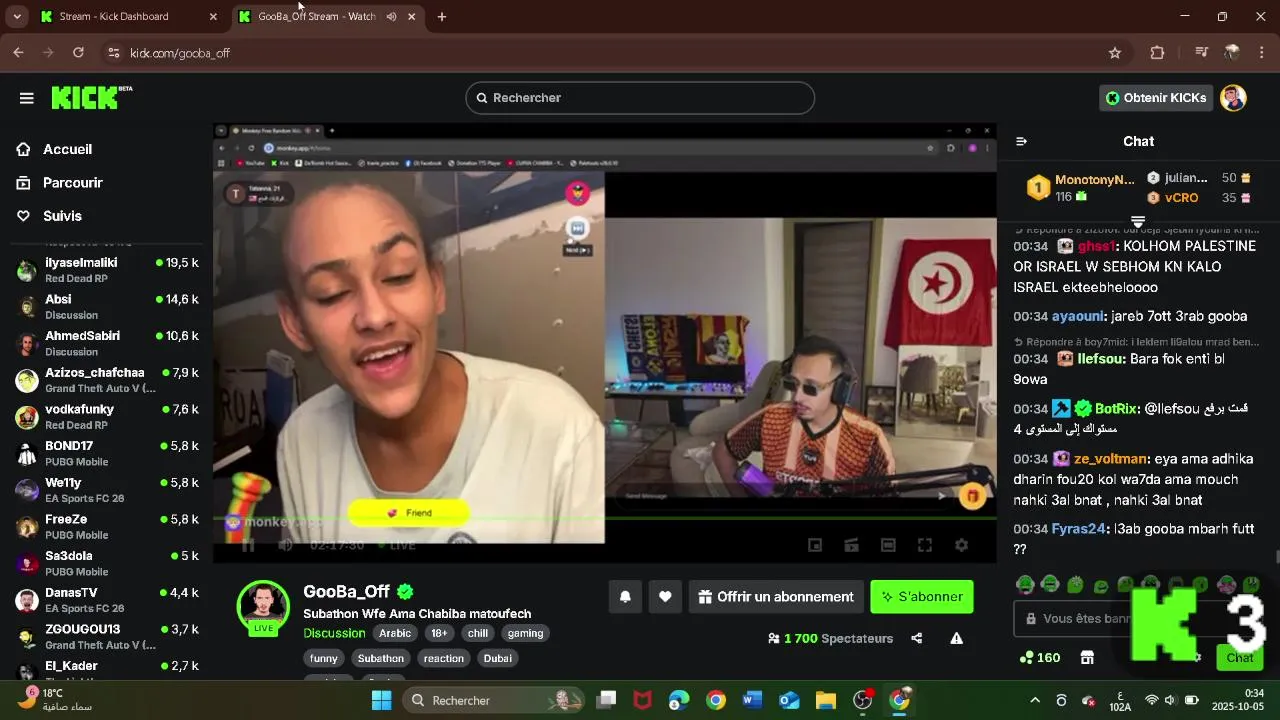This screenshot has height=720, width=1280.
Task: Click the address bar URL
Action: pos(180,53)
